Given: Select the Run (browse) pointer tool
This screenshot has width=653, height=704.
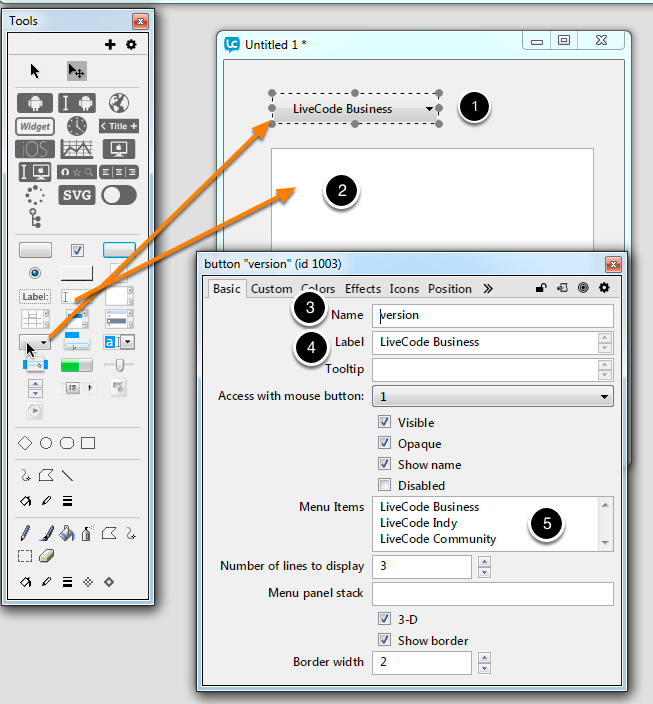Looking at the screenshot, I should [35, 71].
